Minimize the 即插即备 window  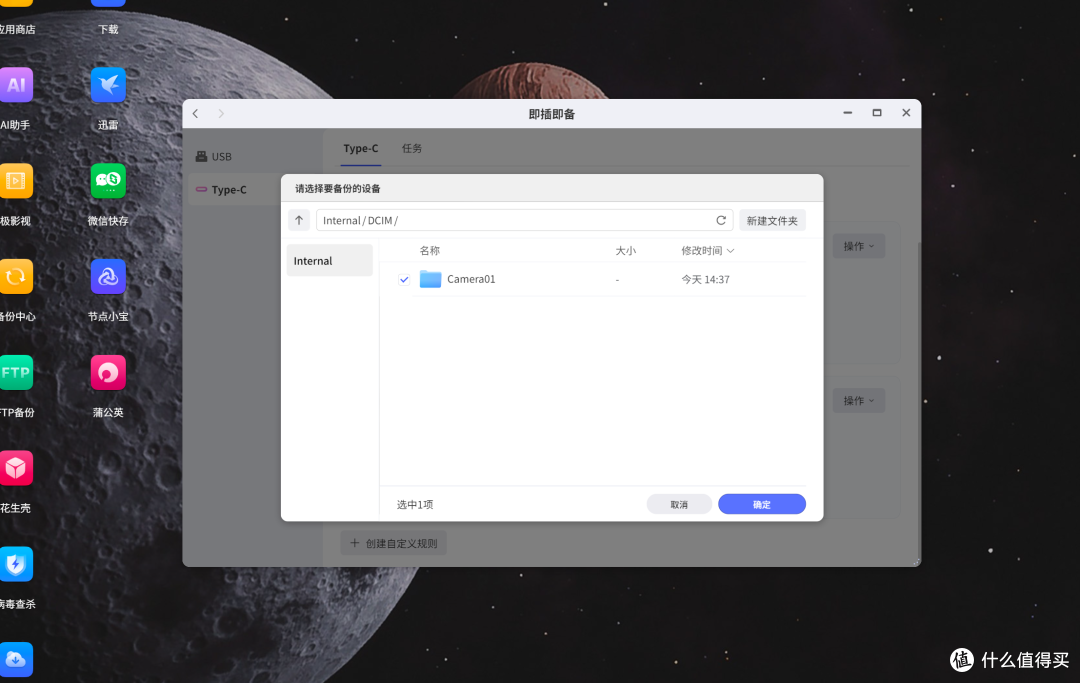click(848, 113)
